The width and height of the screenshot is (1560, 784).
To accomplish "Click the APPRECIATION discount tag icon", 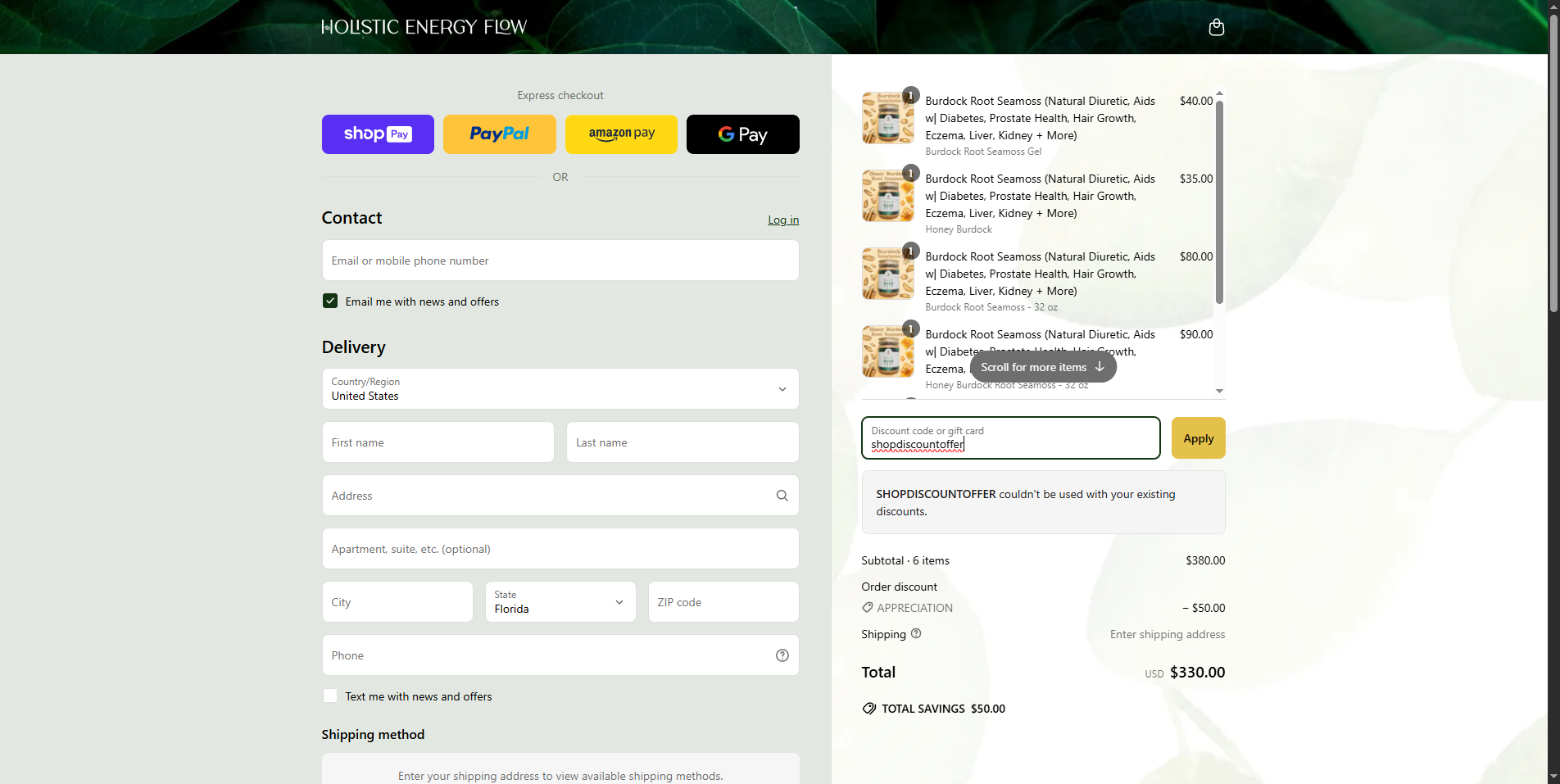I will (867, 608).
